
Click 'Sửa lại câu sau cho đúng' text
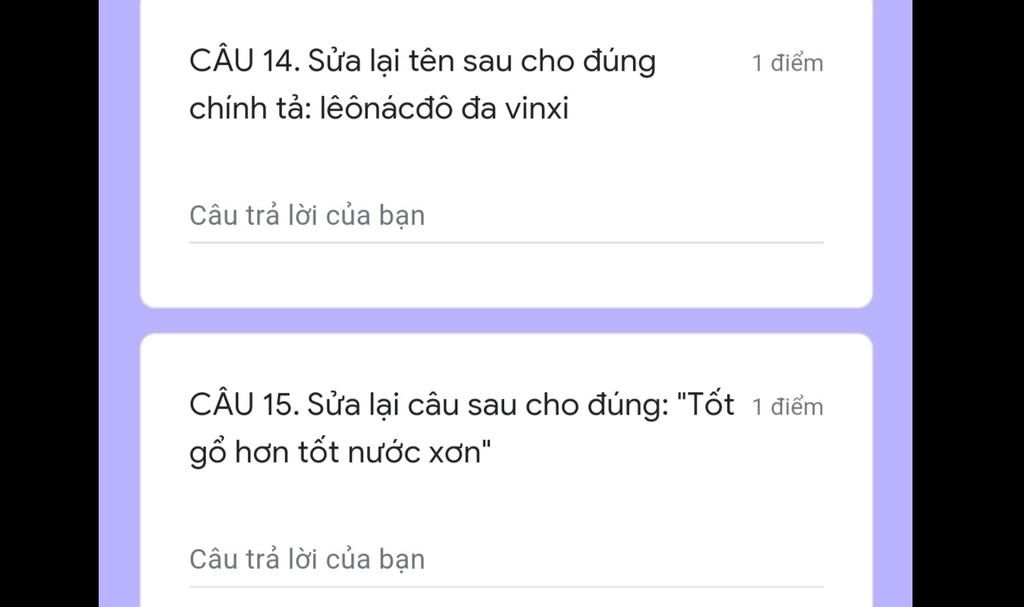point(488,405)
